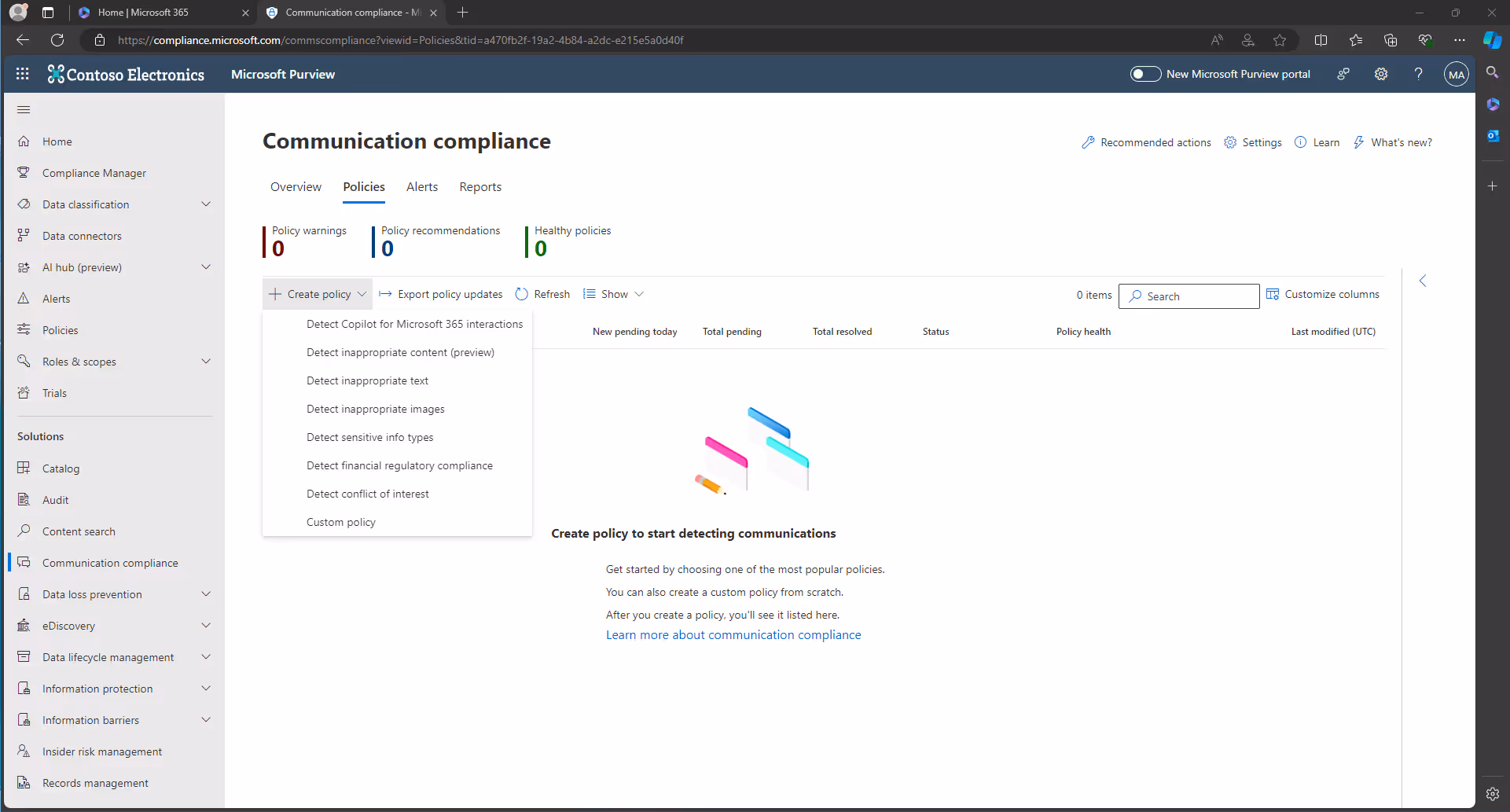Open Insider risk management

102,751
